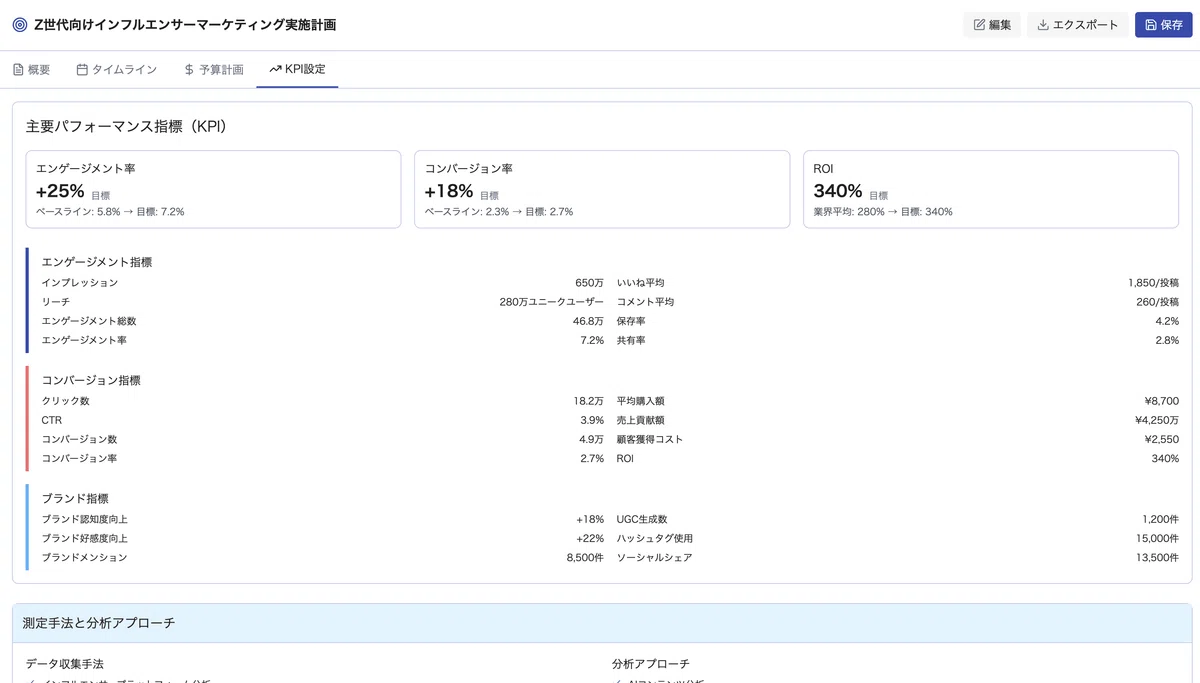
Task: Click the エンゲージメント指標 section heading
Action: pos(97,262)
